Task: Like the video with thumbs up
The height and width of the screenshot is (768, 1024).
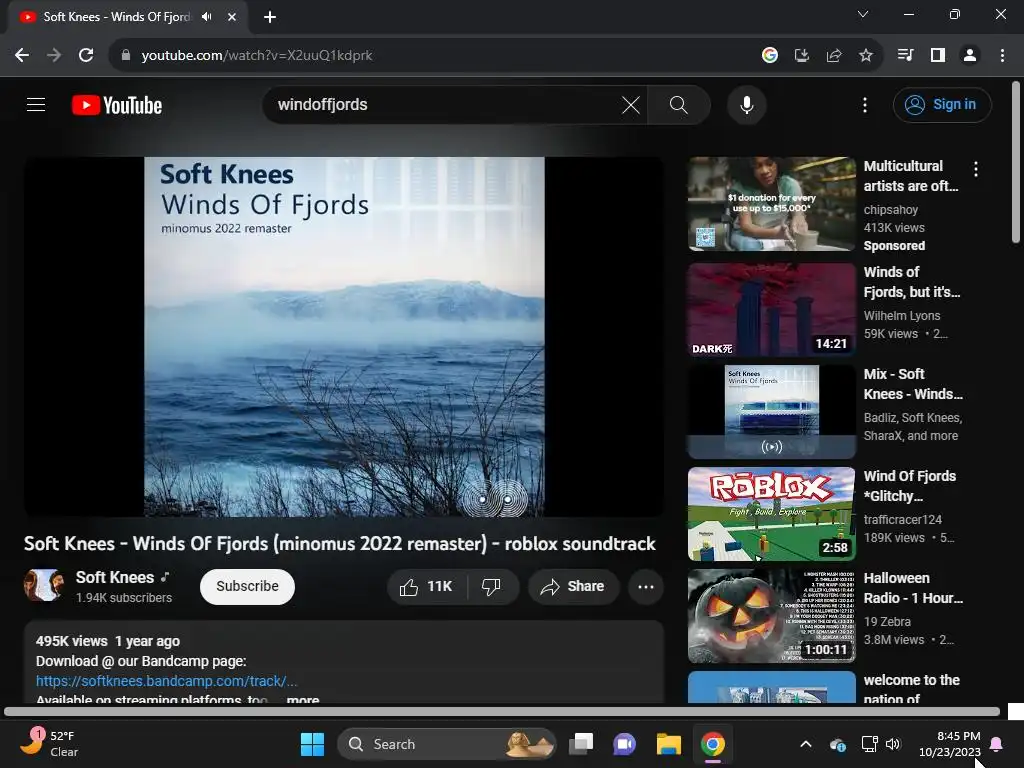Action: [426, 586]
